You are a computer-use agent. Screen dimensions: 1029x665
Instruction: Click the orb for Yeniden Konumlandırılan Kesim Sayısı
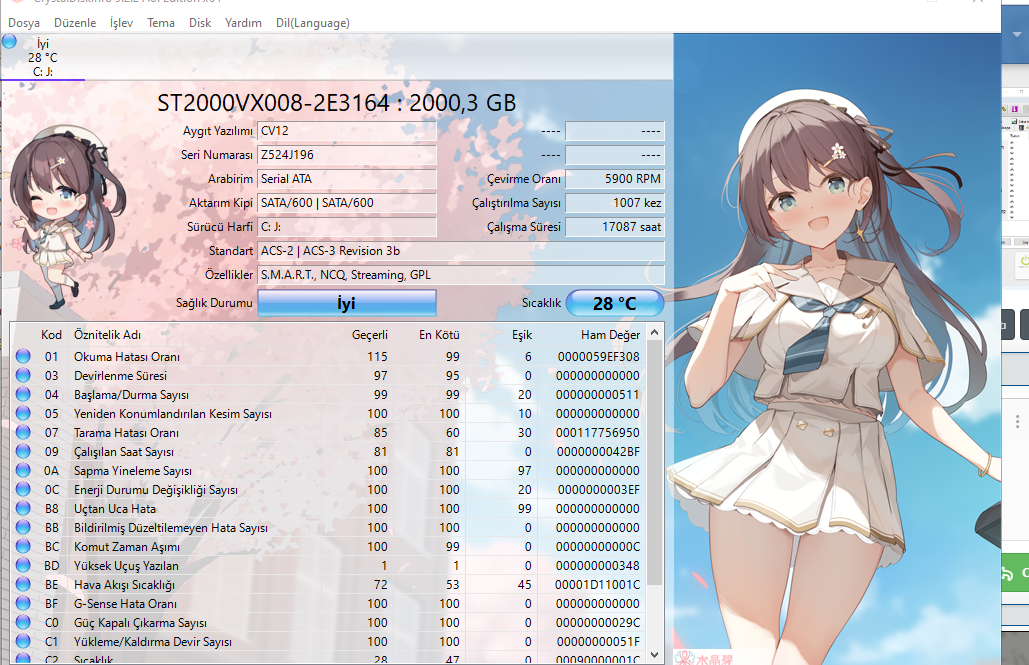click(x=23, y=414)
